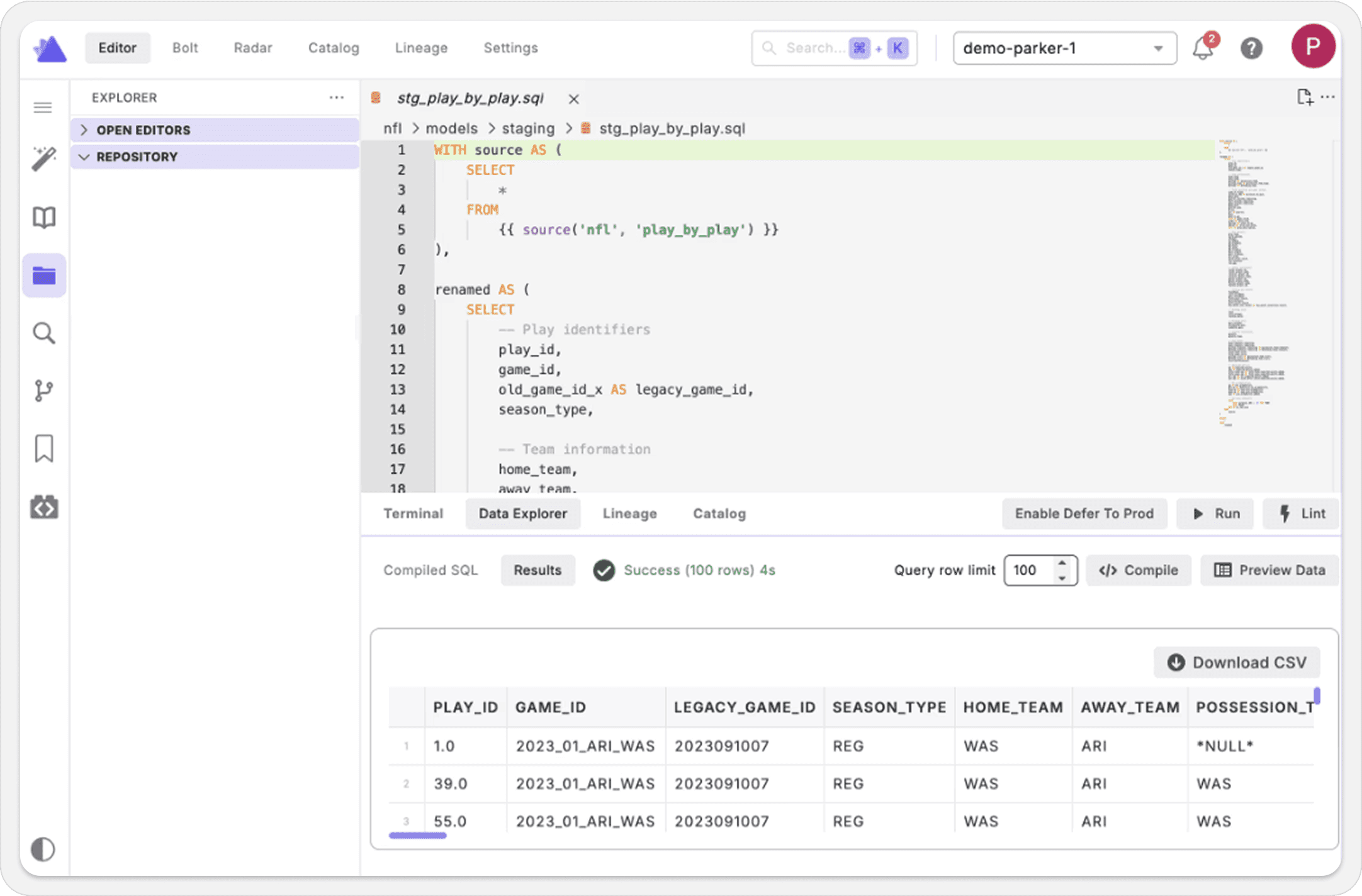
Task: Select the folder explorer icon
Action: coord(44,276)
